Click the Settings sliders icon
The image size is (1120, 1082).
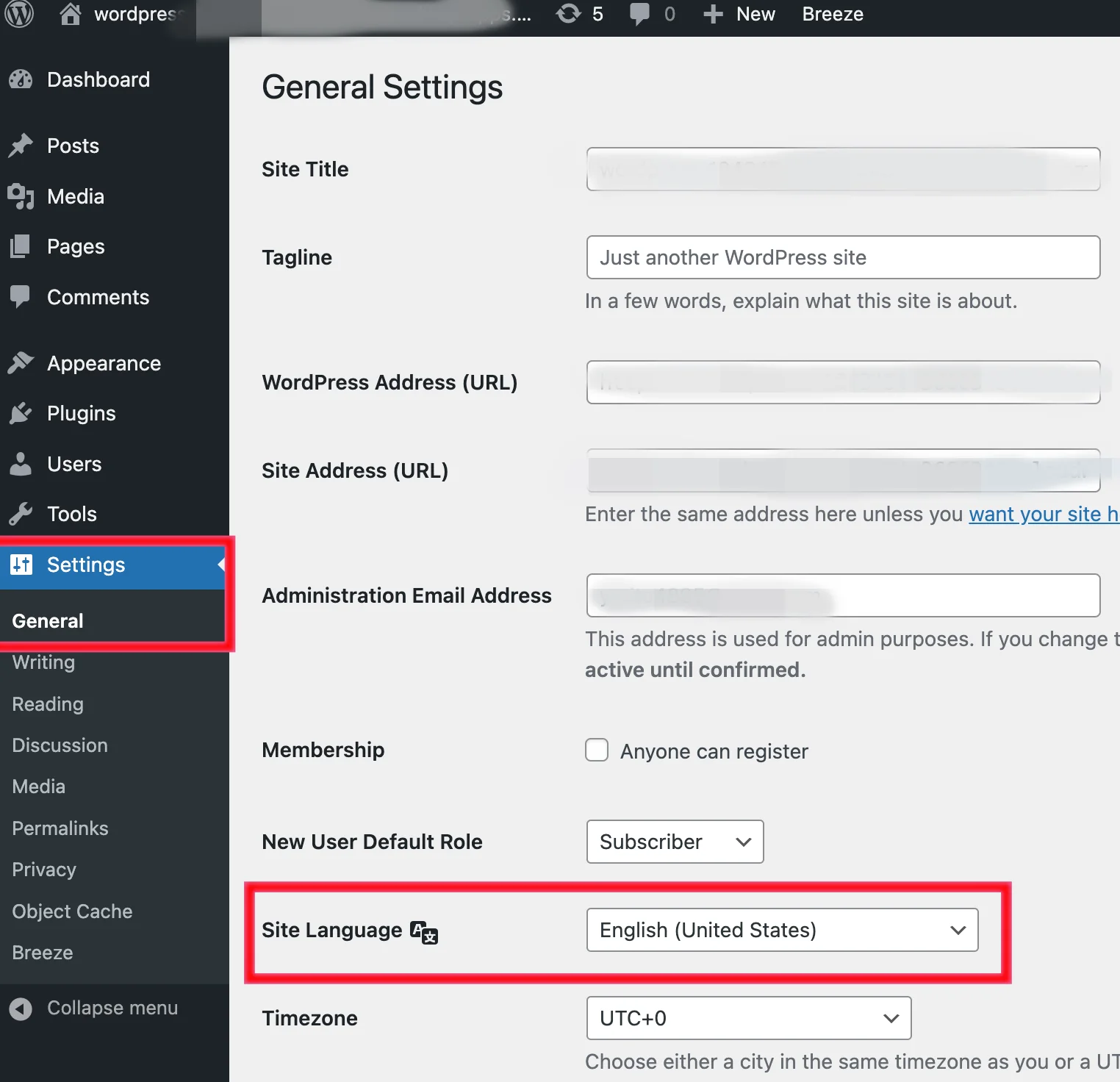[x=21, y=565]
